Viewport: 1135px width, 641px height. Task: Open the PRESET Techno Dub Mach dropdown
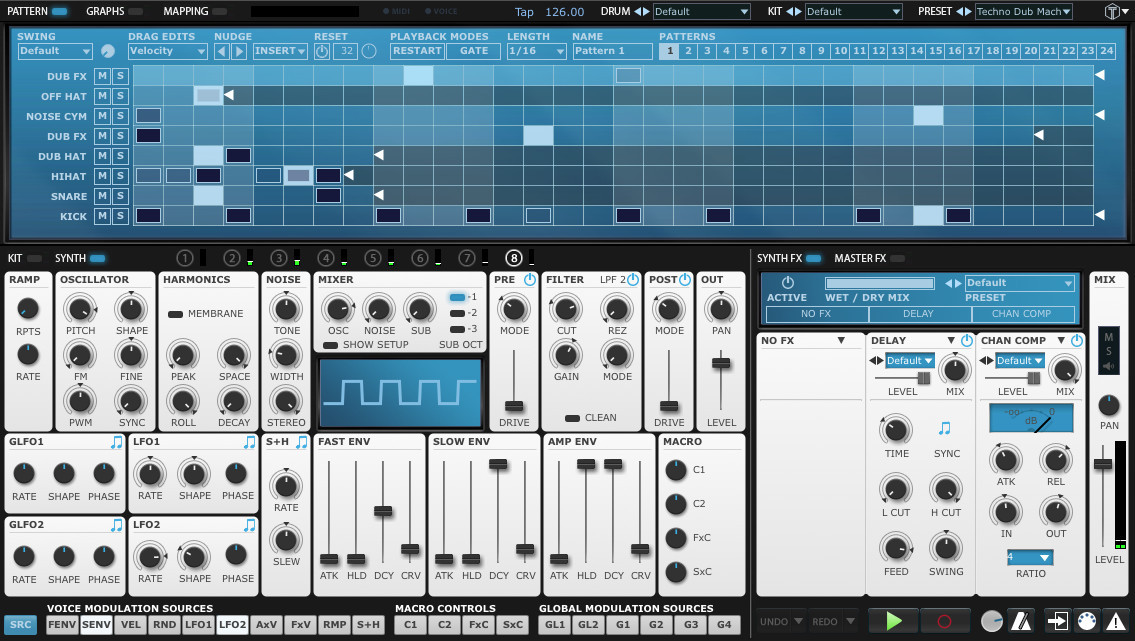(1024, 12)
